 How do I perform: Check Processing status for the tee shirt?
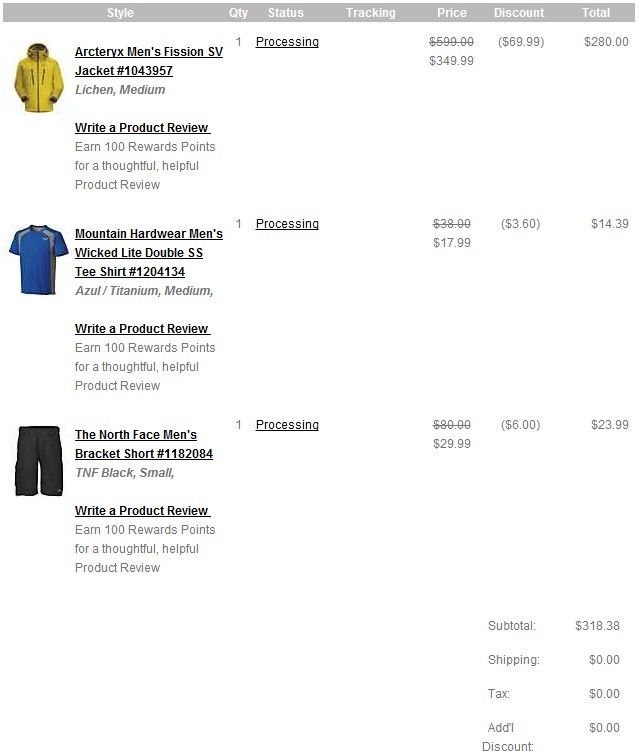(287, 224)
